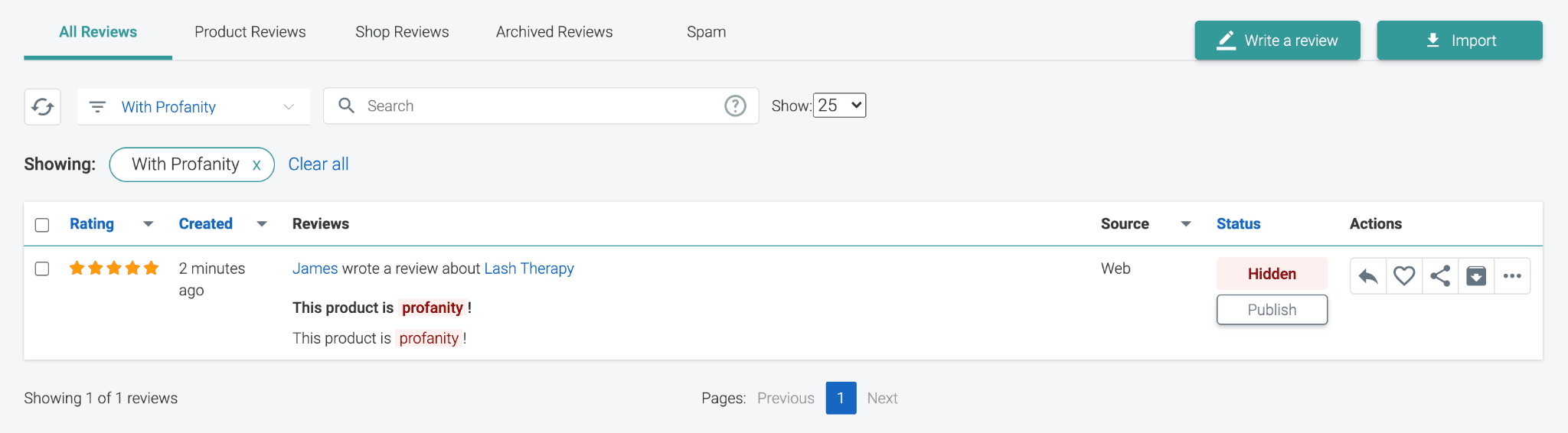Click the reply arrow icon for James's review
The height and width of the screenshot is (433, 1568).
pos(1368,276)
